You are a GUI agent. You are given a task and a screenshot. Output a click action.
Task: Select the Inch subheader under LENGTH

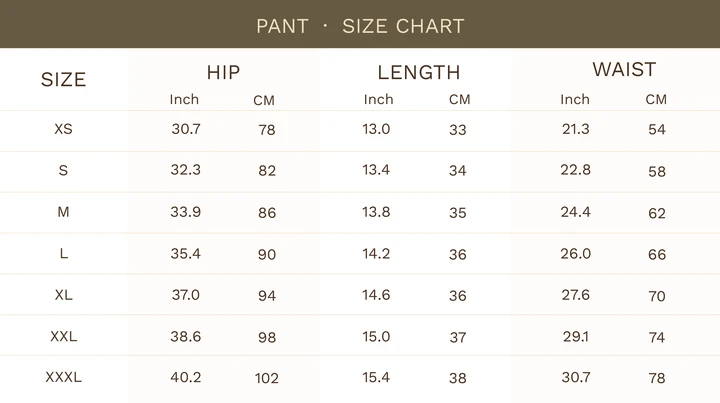(378, 99)
